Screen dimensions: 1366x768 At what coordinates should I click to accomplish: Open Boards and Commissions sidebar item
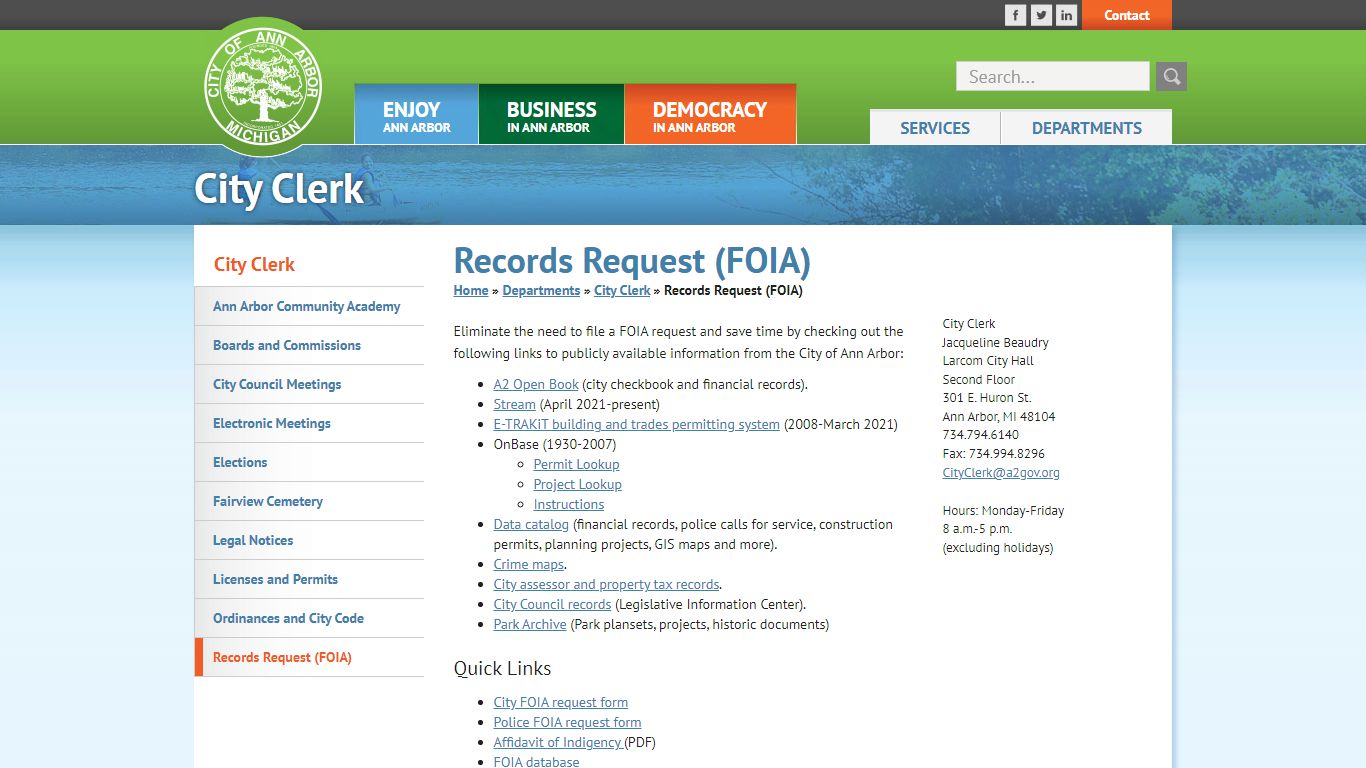(309, 345)
